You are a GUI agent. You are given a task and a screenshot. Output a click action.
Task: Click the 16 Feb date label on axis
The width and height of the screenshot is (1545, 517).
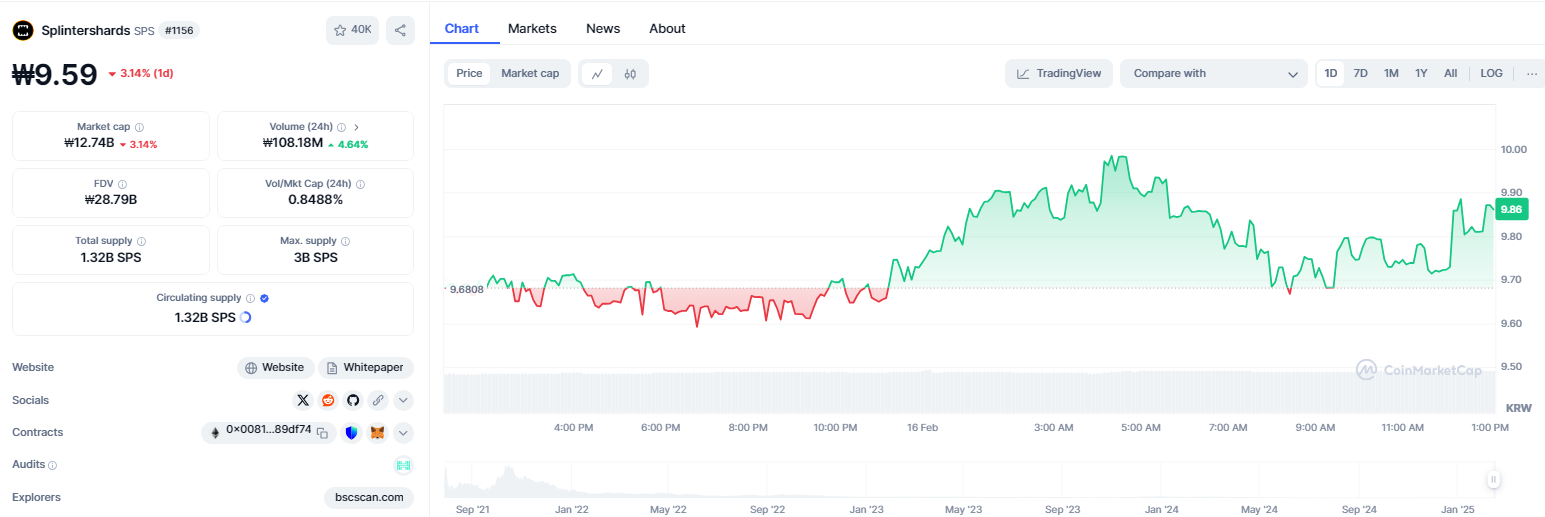click(922, 427)
